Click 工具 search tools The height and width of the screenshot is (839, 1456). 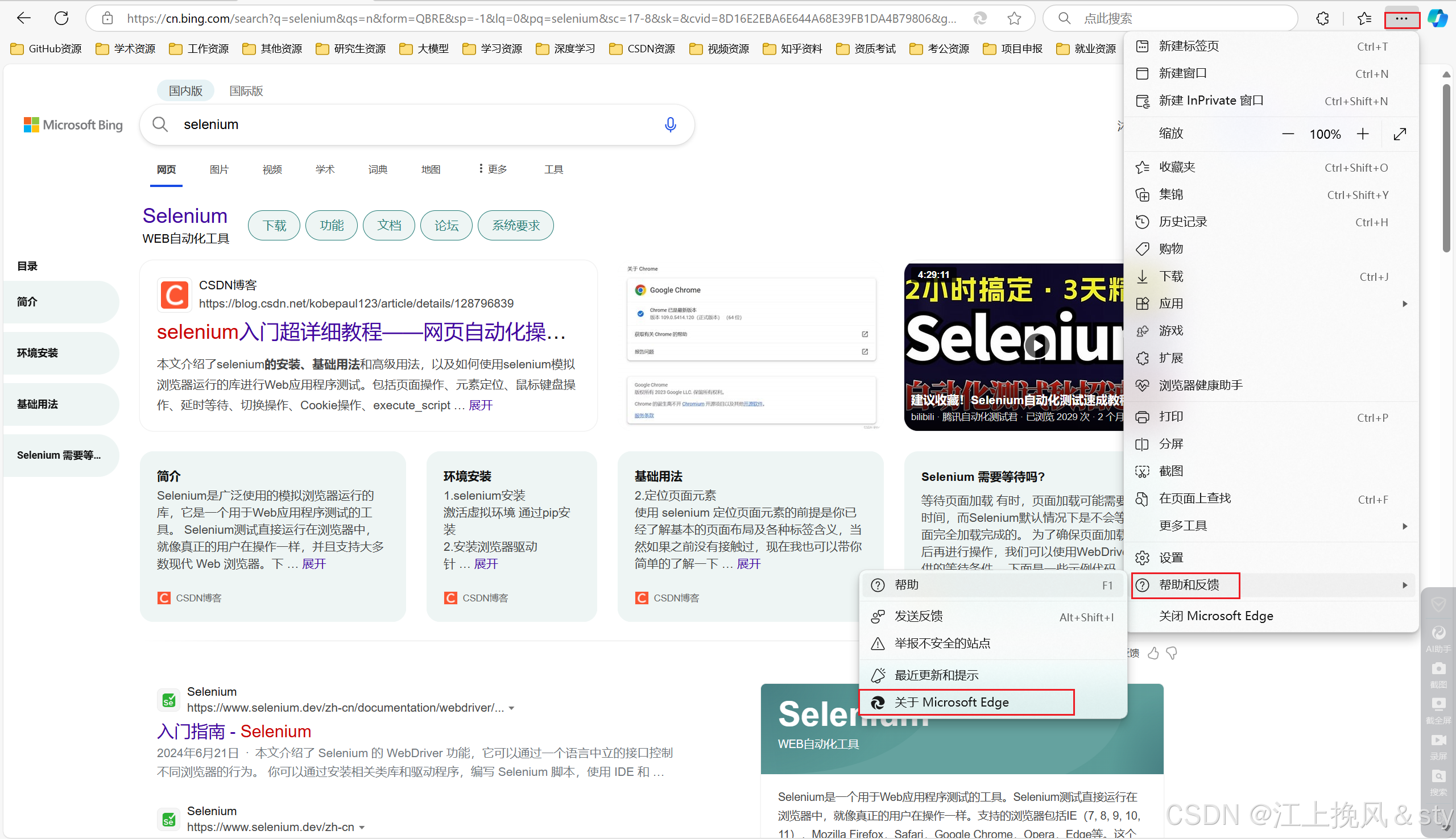point(553,169)
